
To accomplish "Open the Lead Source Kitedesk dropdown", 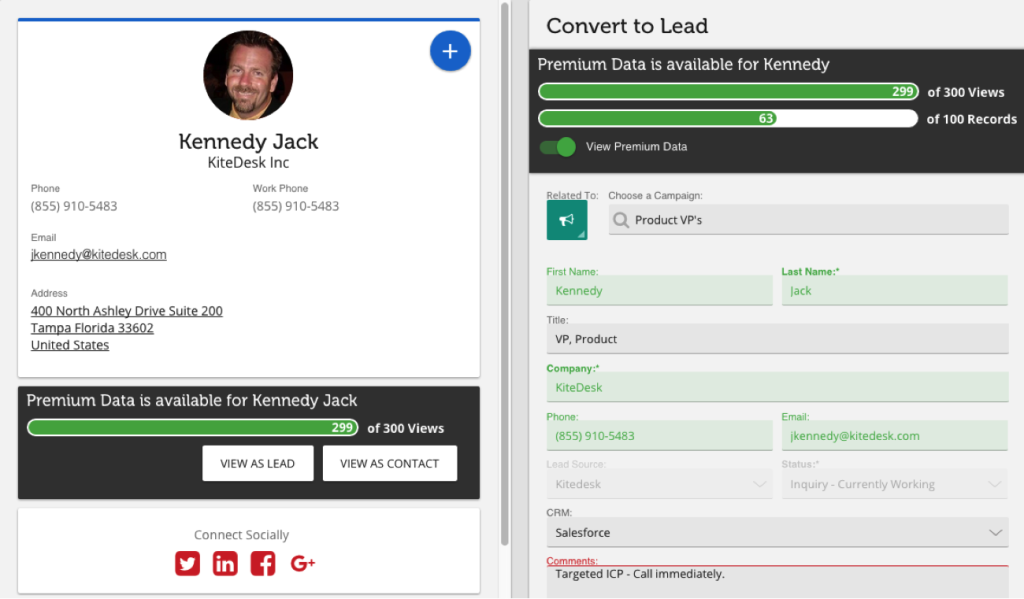I will [x=660, y=484].
